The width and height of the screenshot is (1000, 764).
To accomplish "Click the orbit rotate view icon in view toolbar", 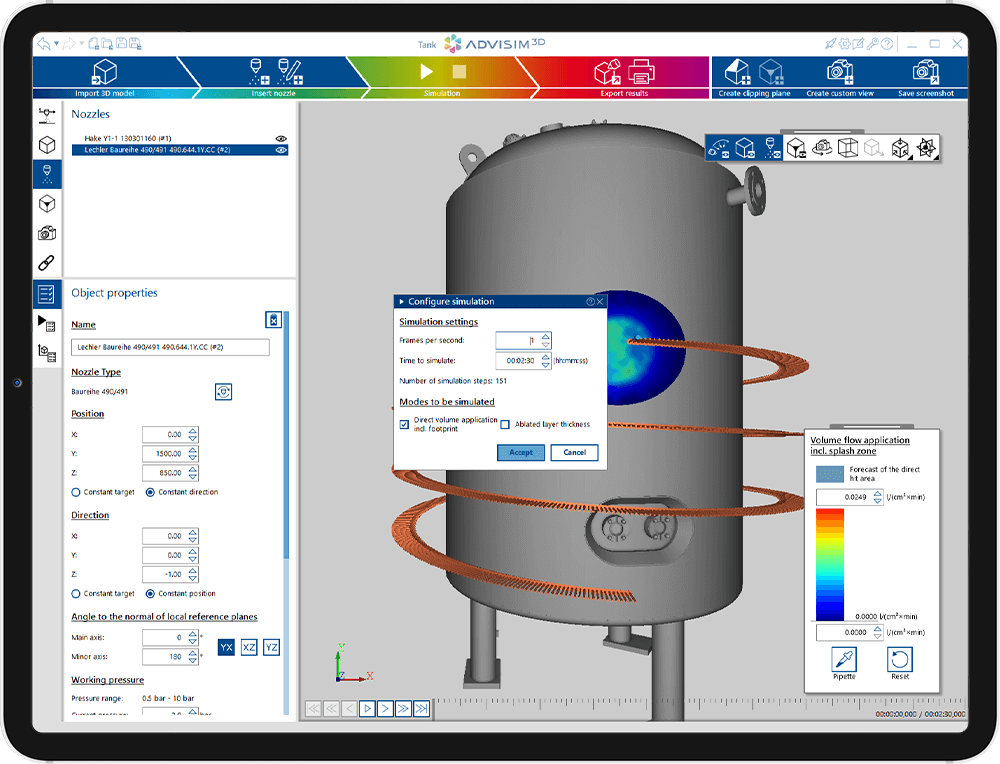I will click(x=821, y=148).
